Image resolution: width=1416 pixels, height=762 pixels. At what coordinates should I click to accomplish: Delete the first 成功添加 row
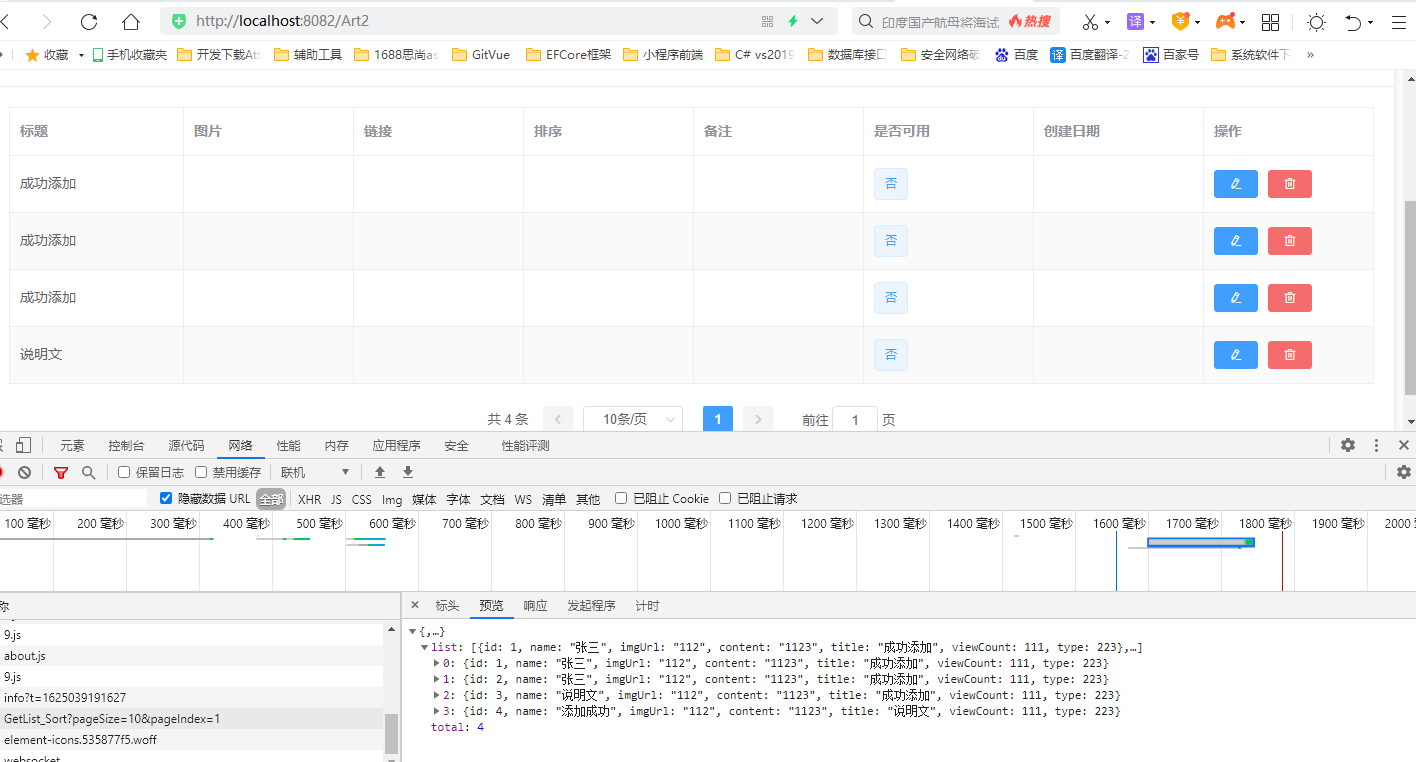1290,184
